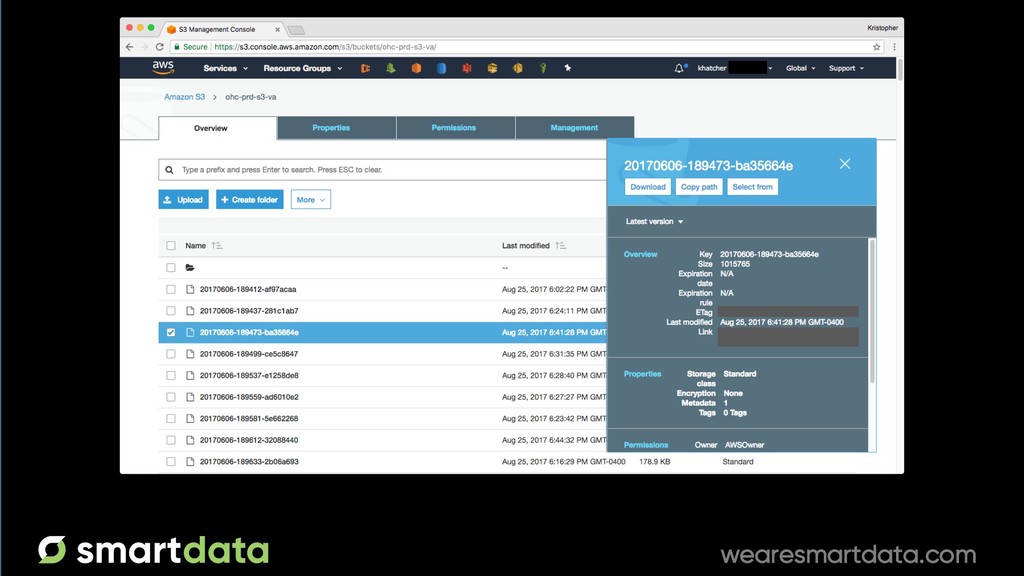Check the box for the folder row
The width and height of the screenshot is (1024, 576).
(171, 268)
